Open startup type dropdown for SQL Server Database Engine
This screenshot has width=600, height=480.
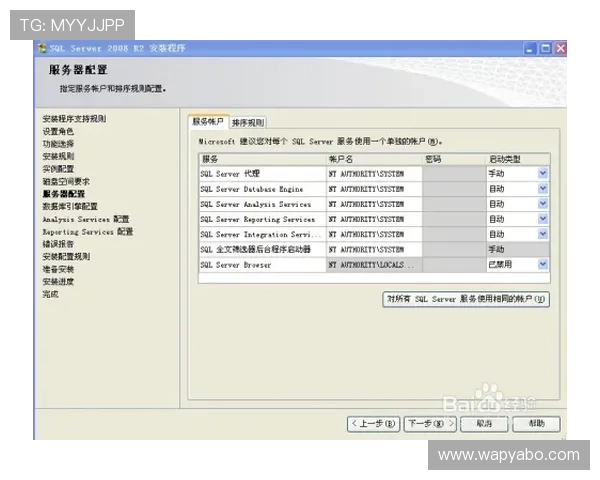(543, 188)
